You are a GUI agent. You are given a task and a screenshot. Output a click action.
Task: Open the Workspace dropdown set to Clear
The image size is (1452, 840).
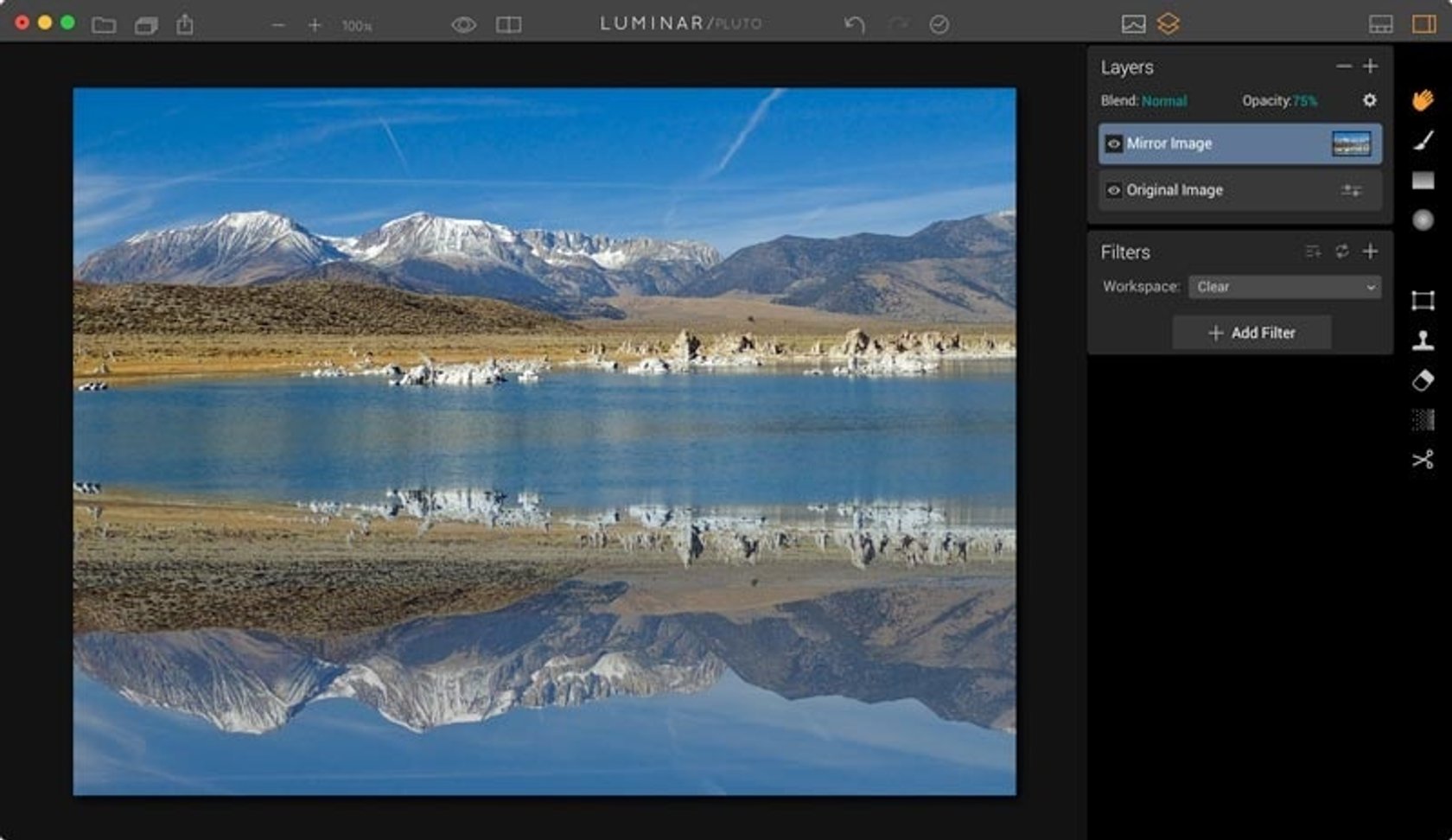click(x=1285, y=287)
